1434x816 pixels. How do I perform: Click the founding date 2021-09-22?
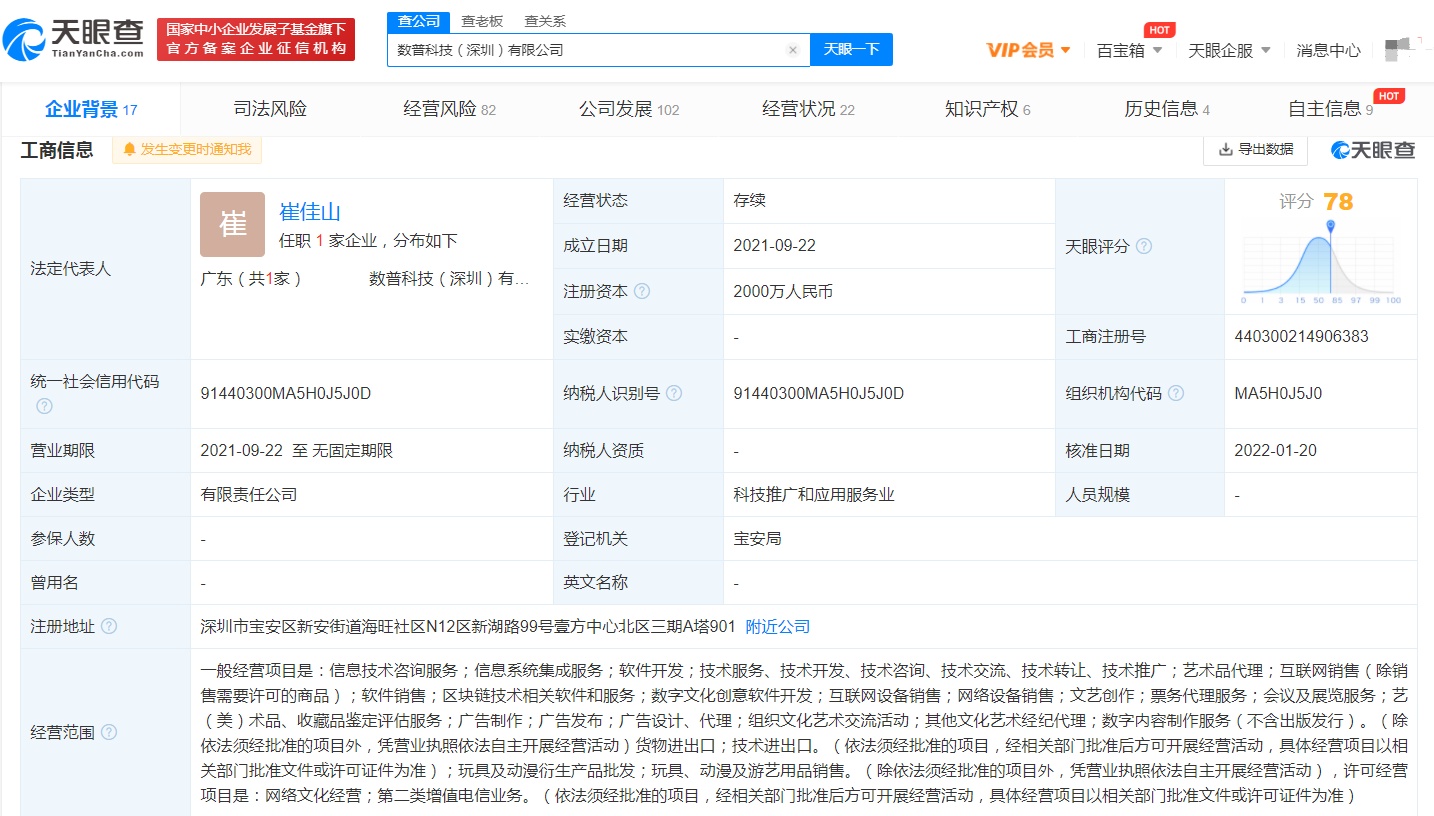[x=775, y=245]
